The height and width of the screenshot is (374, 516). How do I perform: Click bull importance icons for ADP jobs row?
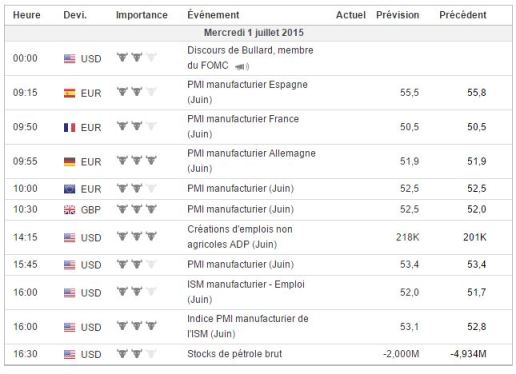[137, 237]
